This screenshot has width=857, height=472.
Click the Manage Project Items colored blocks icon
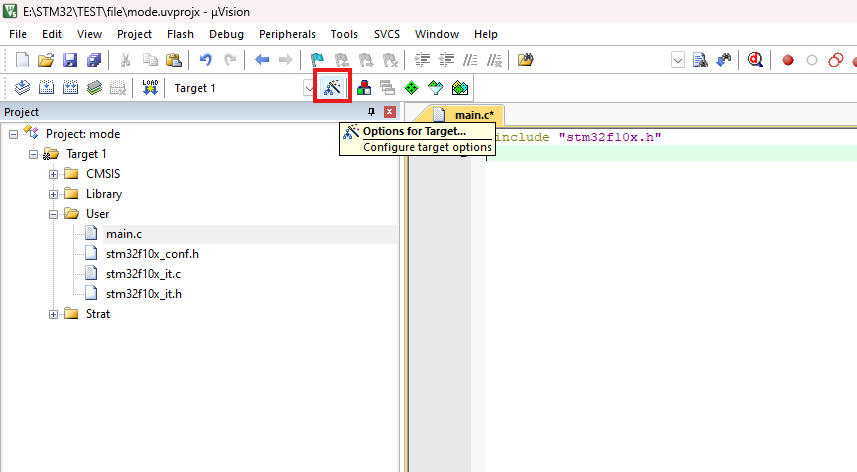pos(364,87)
